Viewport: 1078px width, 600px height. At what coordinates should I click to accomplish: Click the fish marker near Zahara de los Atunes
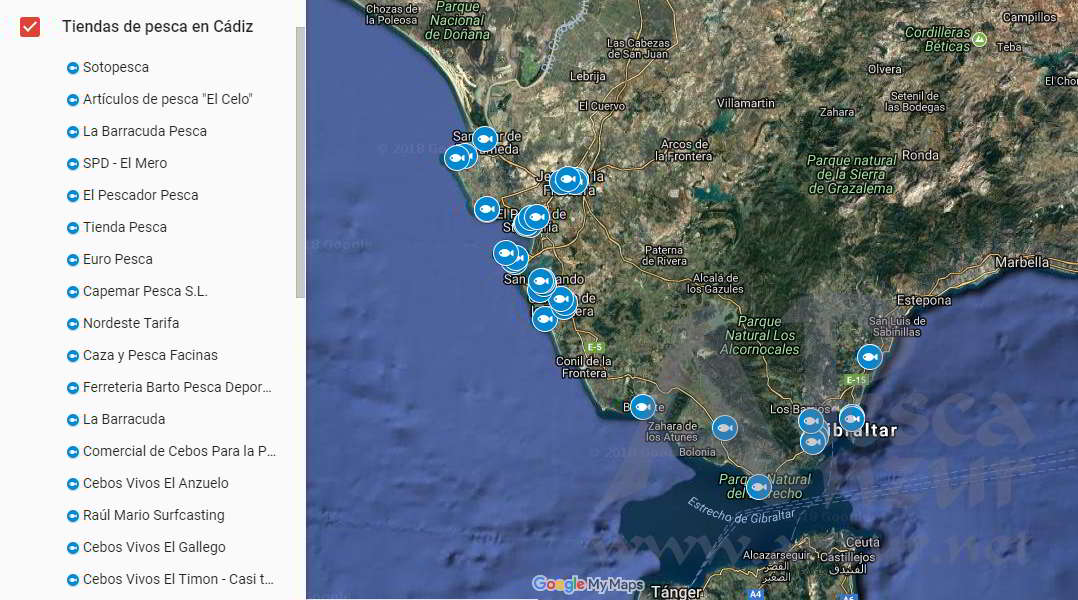point(643,407)
